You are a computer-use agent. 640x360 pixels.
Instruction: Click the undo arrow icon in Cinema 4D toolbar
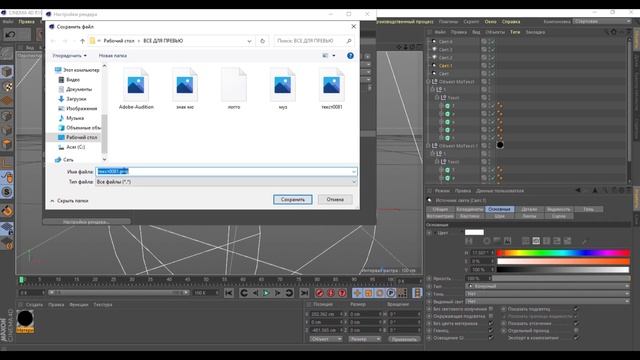click(x=11, y=35)
